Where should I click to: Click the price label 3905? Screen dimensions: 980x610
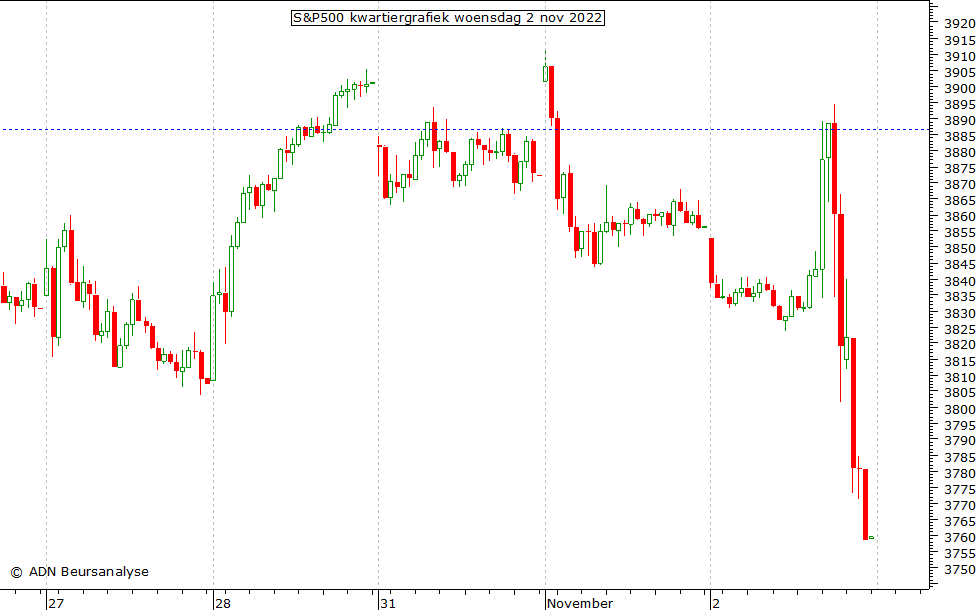click(x=959, y=72)
